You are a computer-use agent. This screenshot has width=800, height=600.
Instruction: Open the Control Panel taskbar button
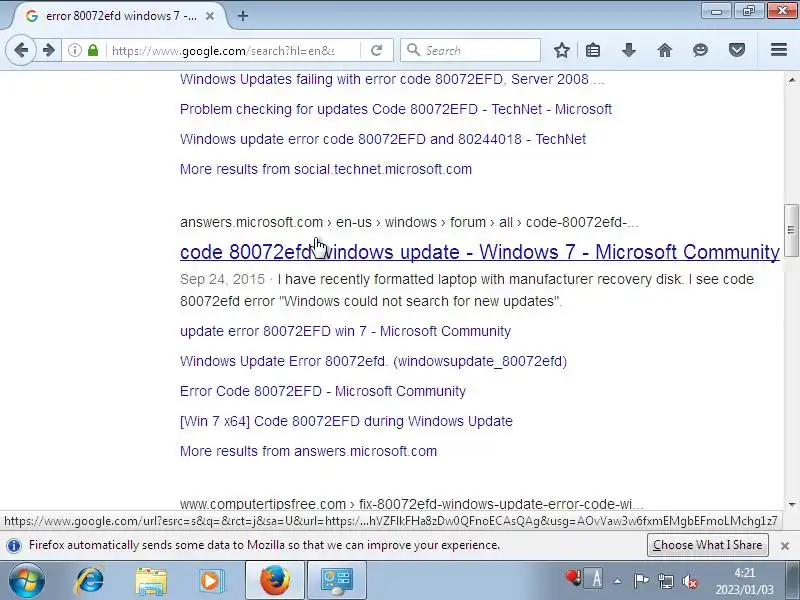(336, 580)
